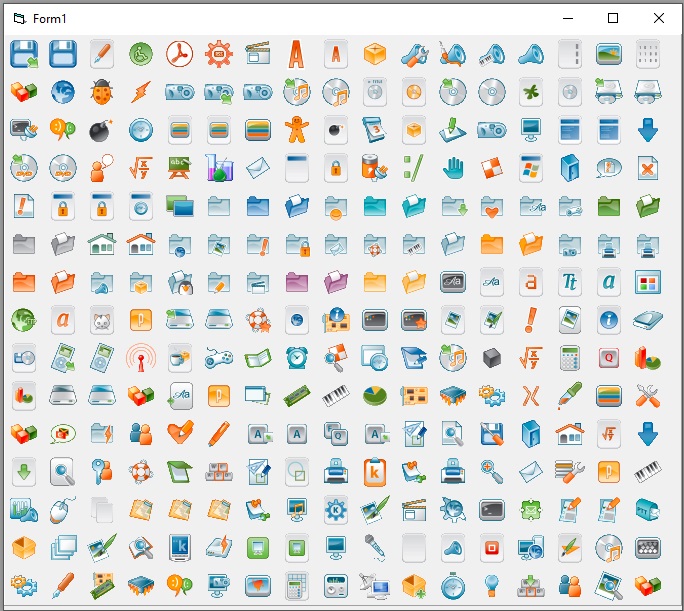Select the chemistry flasks icon

tap(219, 168)
